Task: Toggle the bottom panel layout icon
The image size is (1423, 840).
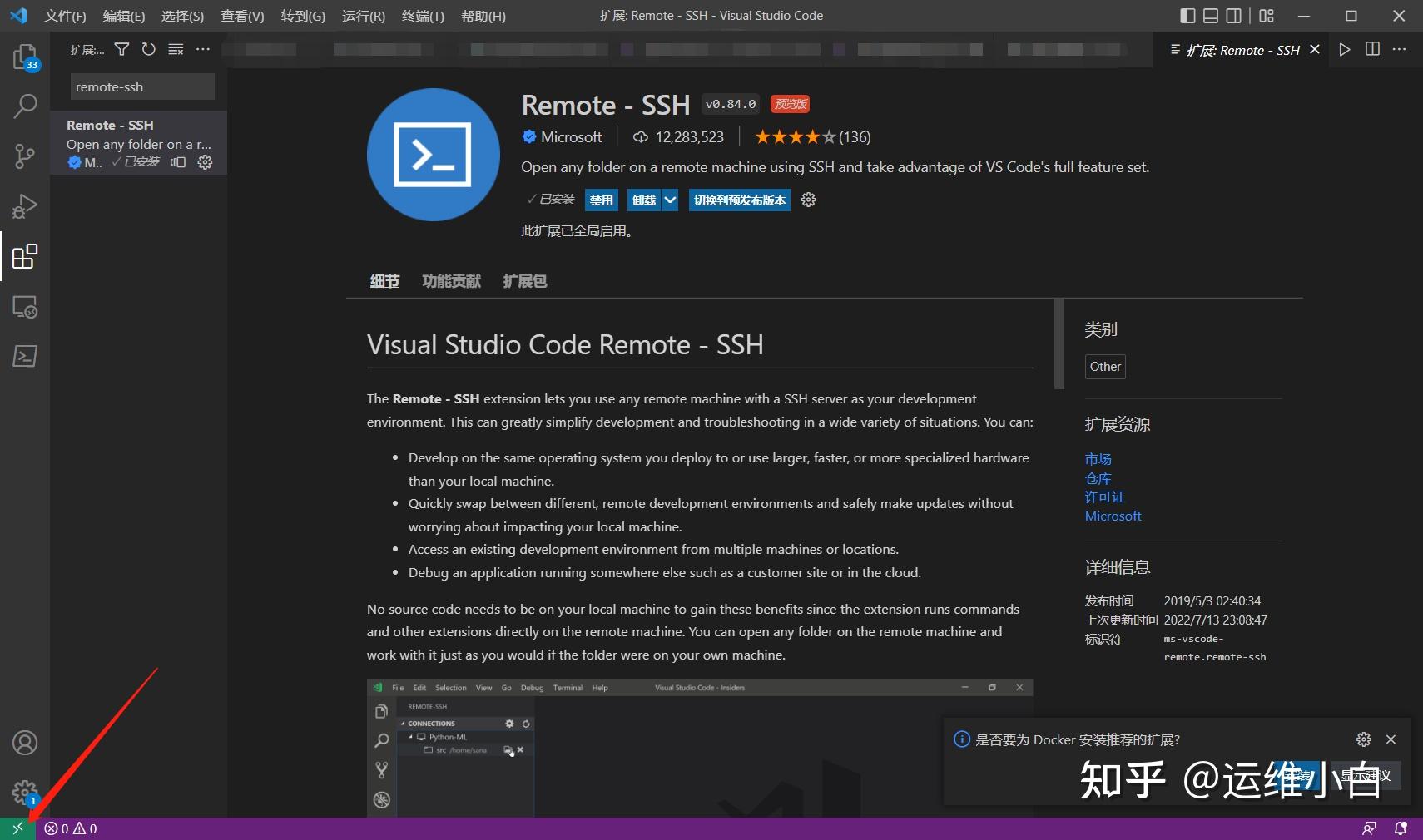Action: (x=1211, y=16)
